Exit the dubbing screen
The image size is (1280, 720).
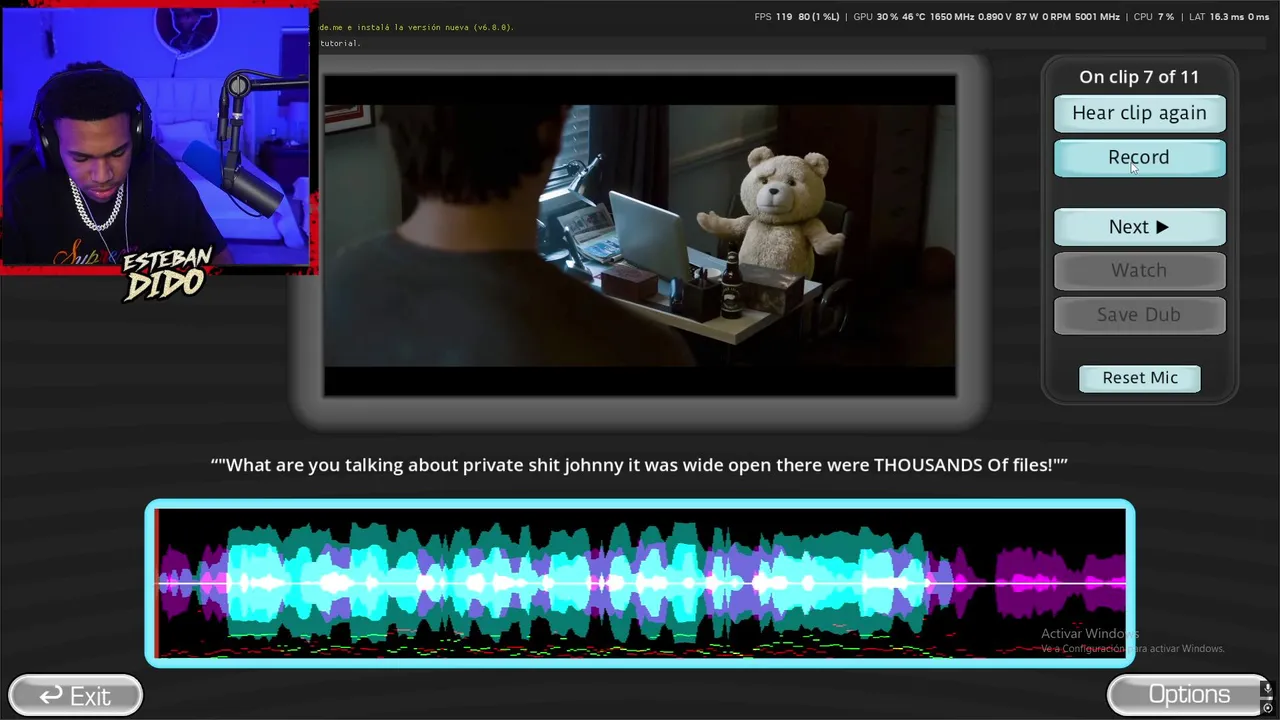[75, 695]
